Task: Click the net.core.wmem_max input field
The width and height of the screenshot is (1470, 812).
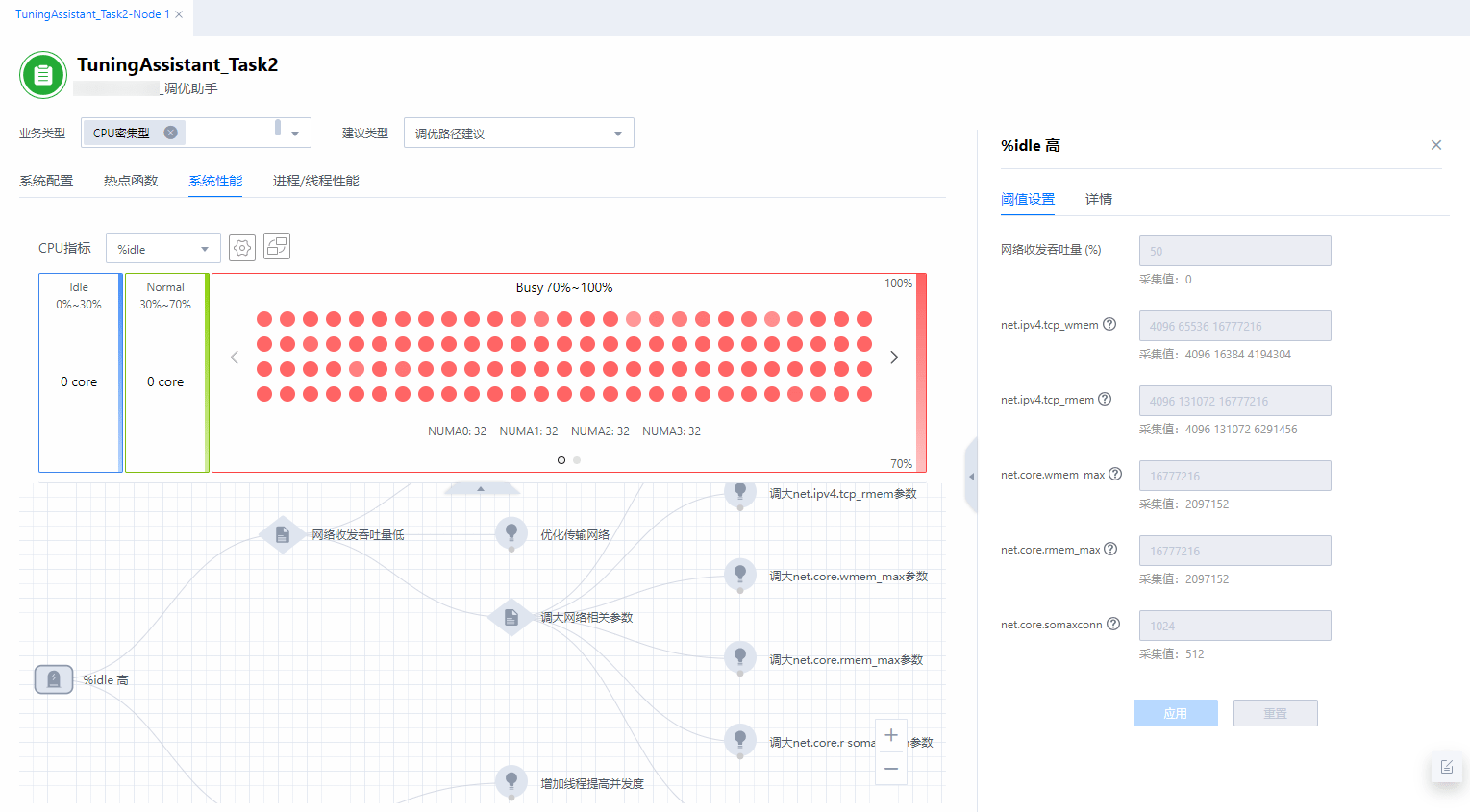Action: (x=1235, y=476)
